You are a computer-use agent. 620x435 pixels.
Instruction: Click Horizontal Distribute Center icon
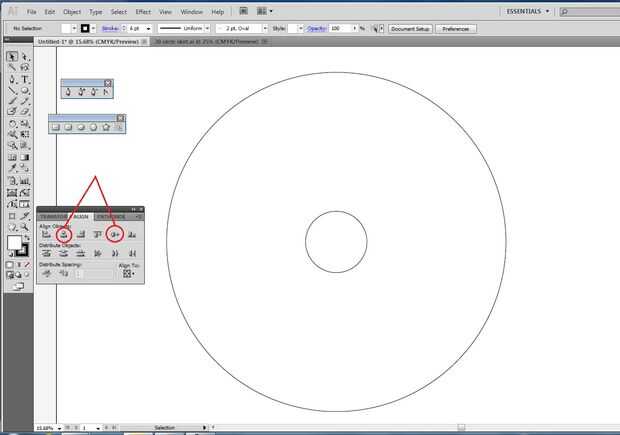(115, 253)
